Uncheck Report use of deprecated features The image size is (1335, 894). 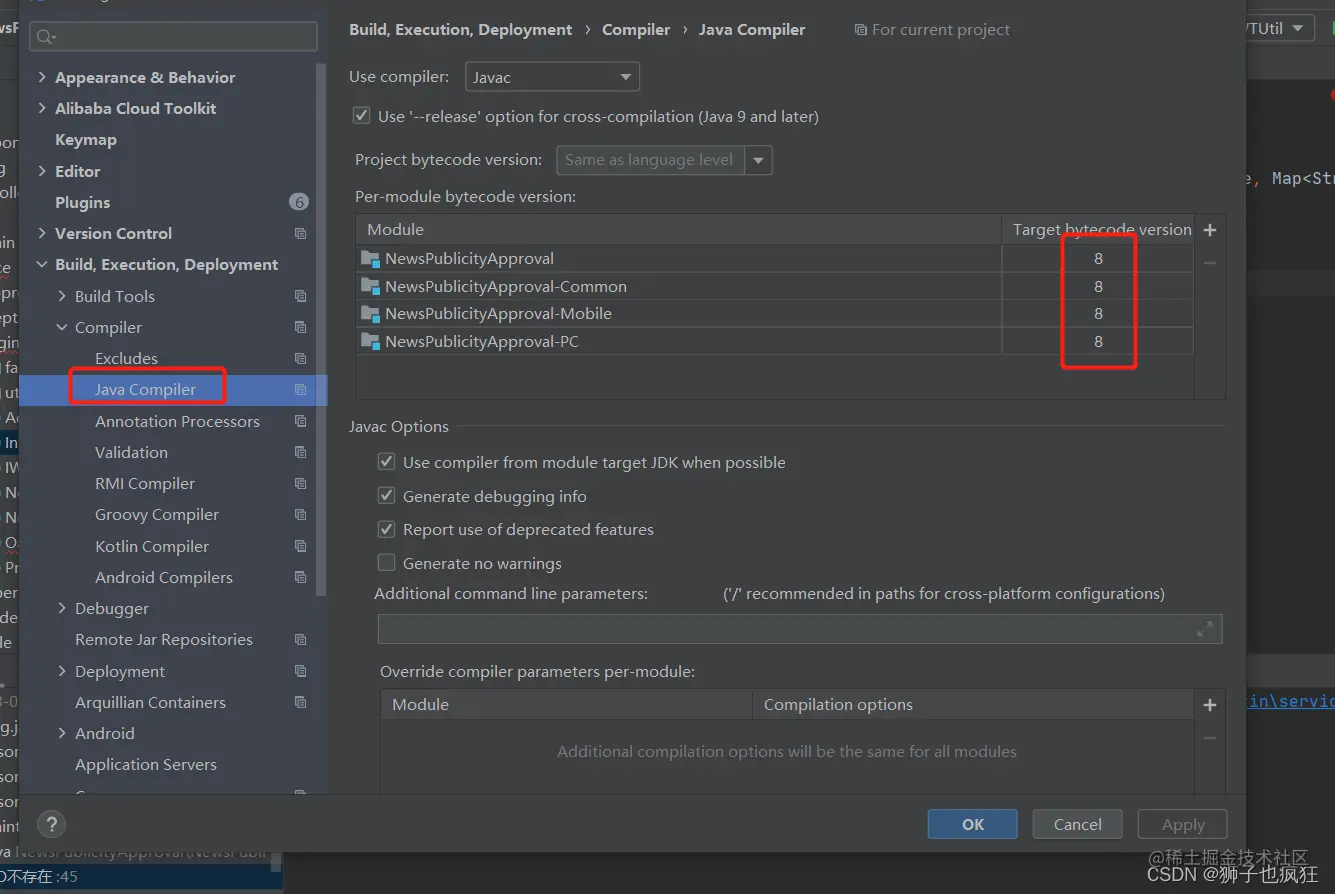[386, 529]
